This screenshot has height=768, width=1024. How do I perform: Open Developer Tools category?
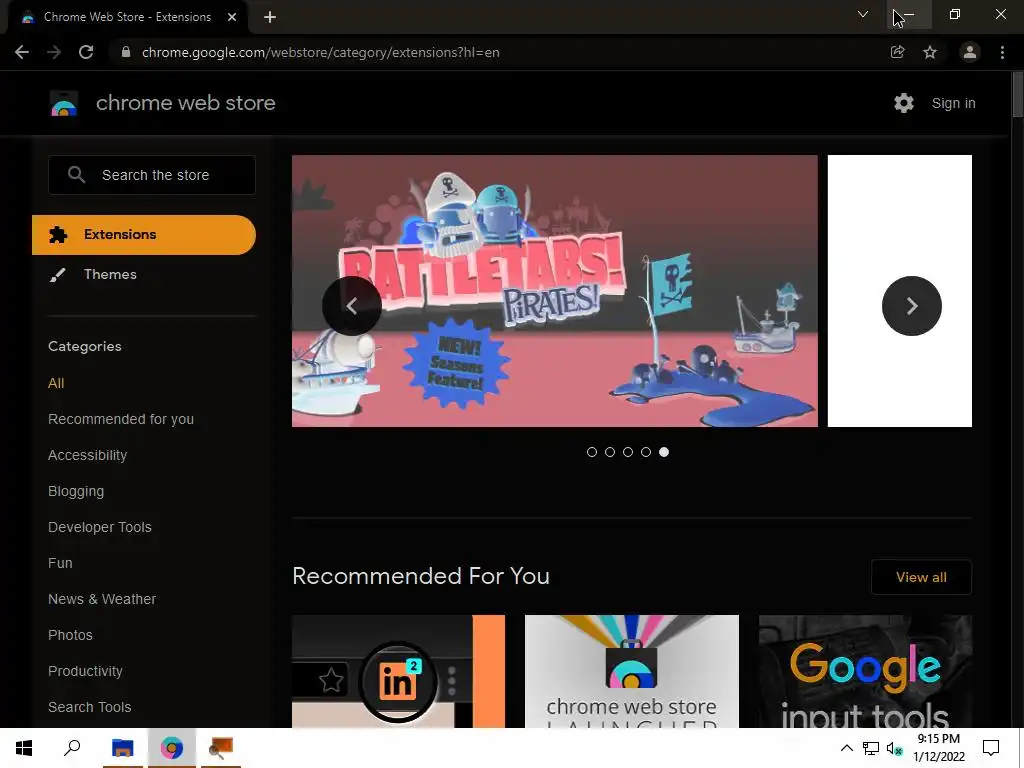[x=100, y=527]
